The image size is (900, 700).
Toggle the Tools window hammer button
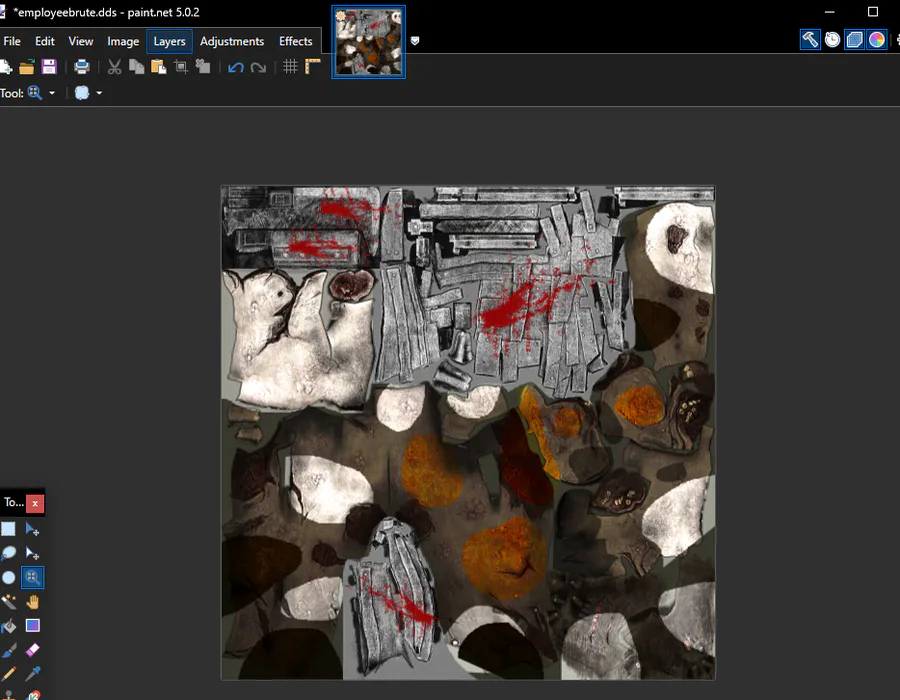tap(810, 40)
